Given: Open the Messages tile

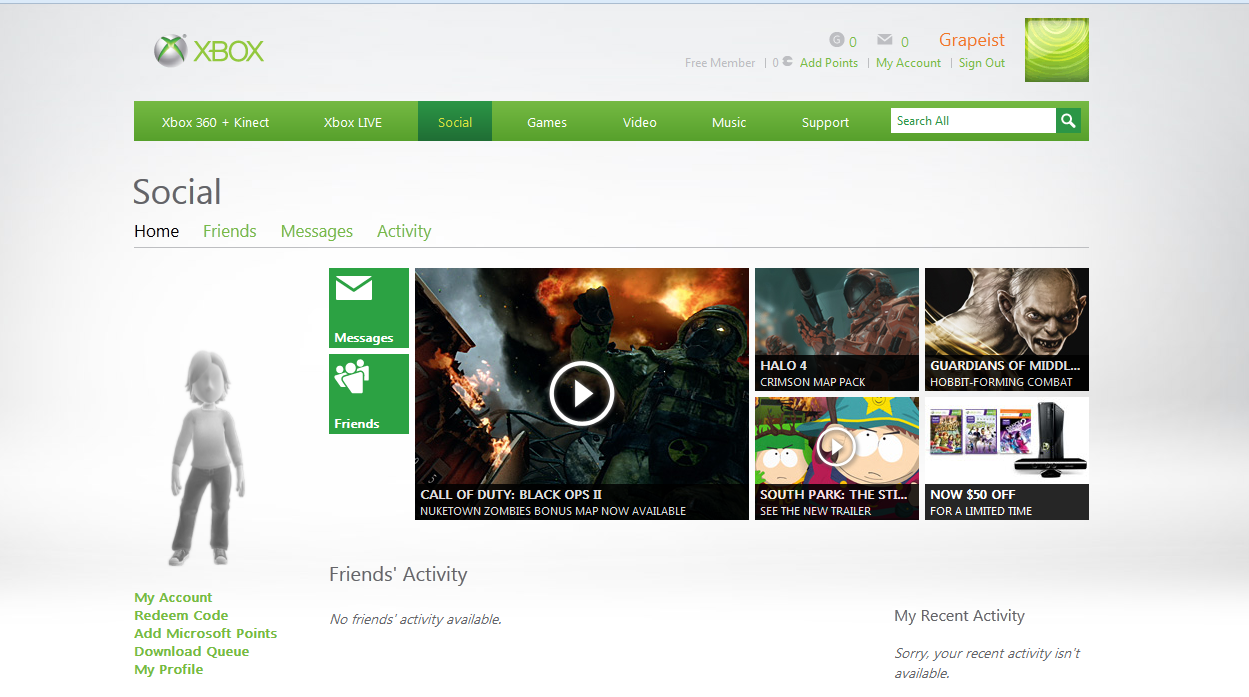Looking at the screenshot, I should click(369, 308).
